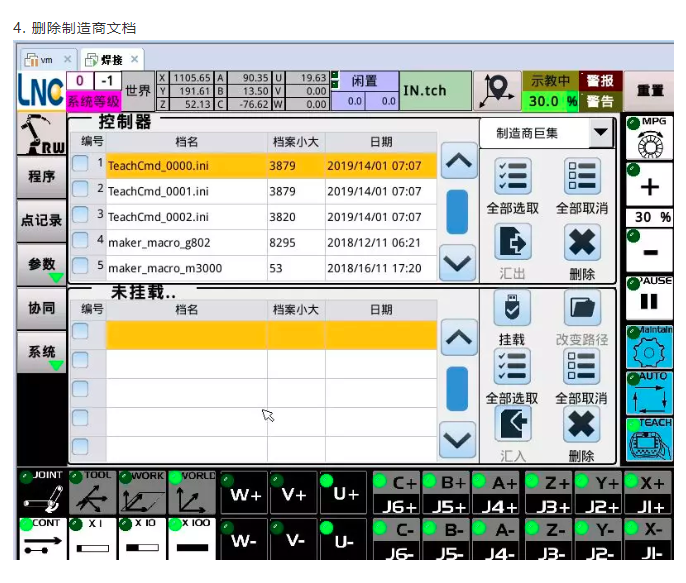
Task: Enable checkbox for maker_macro_m3000 row
Action: (x=81, y=267)
